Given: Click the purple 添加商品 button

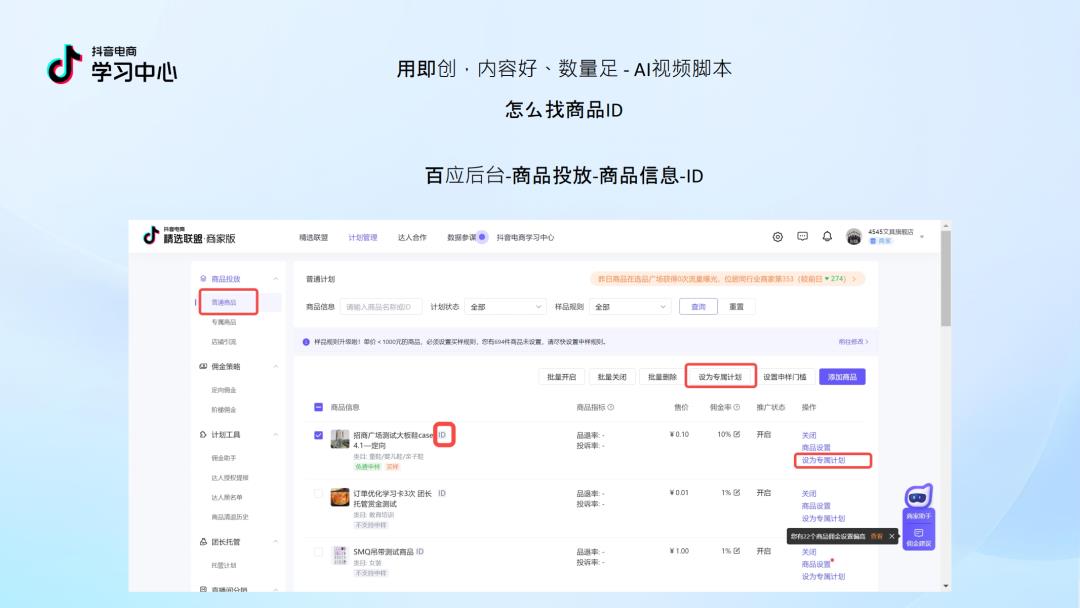Looking at the screenshot, I should coord(842,377).
